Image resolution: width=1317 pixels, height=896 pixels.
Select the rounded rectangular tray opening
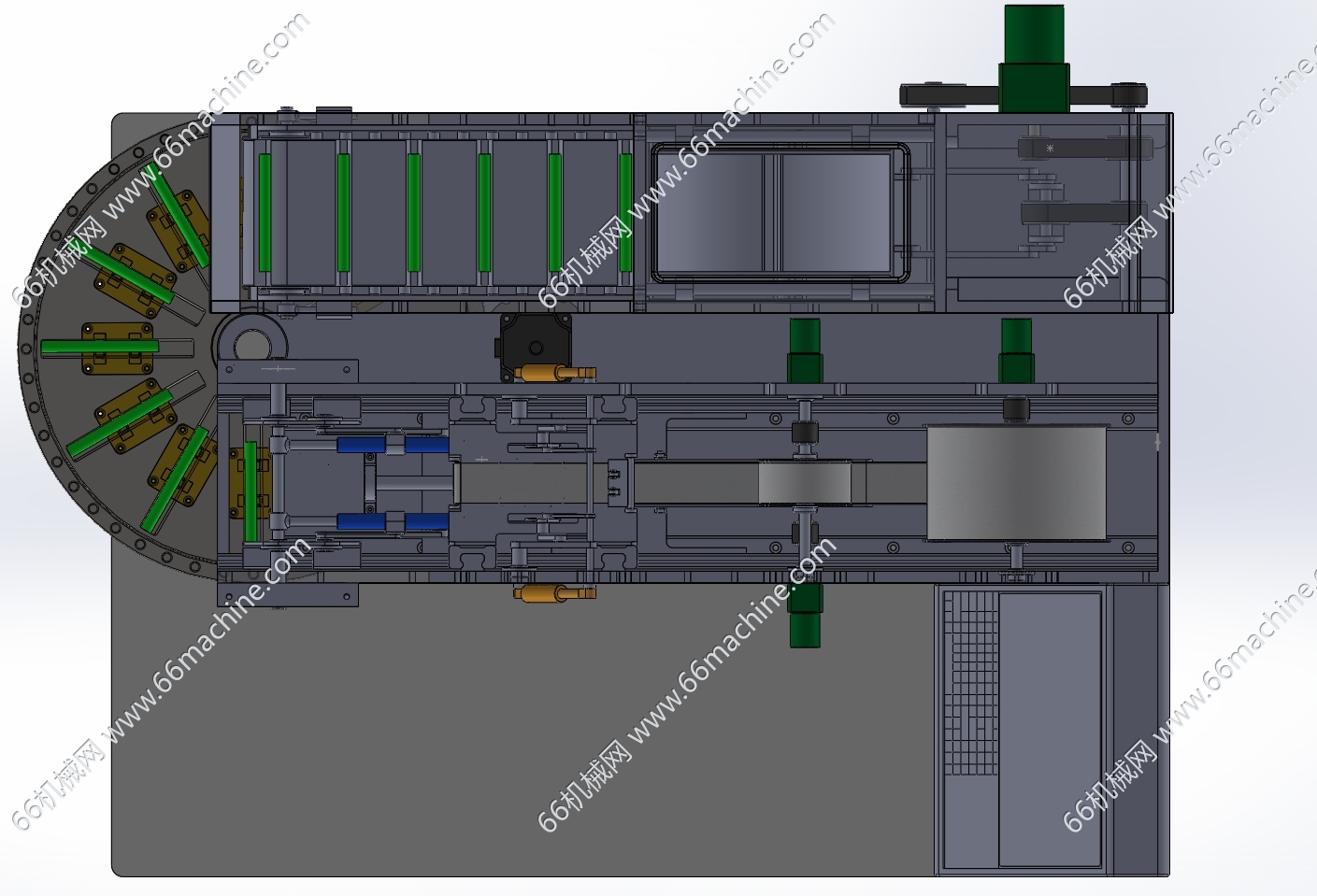point(780,212)
